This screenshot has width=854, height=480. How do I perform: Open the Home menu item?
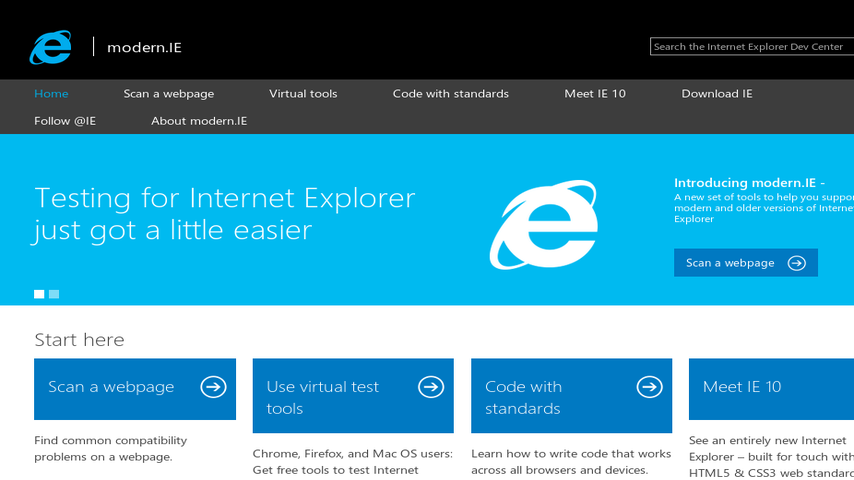(x=51, y=94)
